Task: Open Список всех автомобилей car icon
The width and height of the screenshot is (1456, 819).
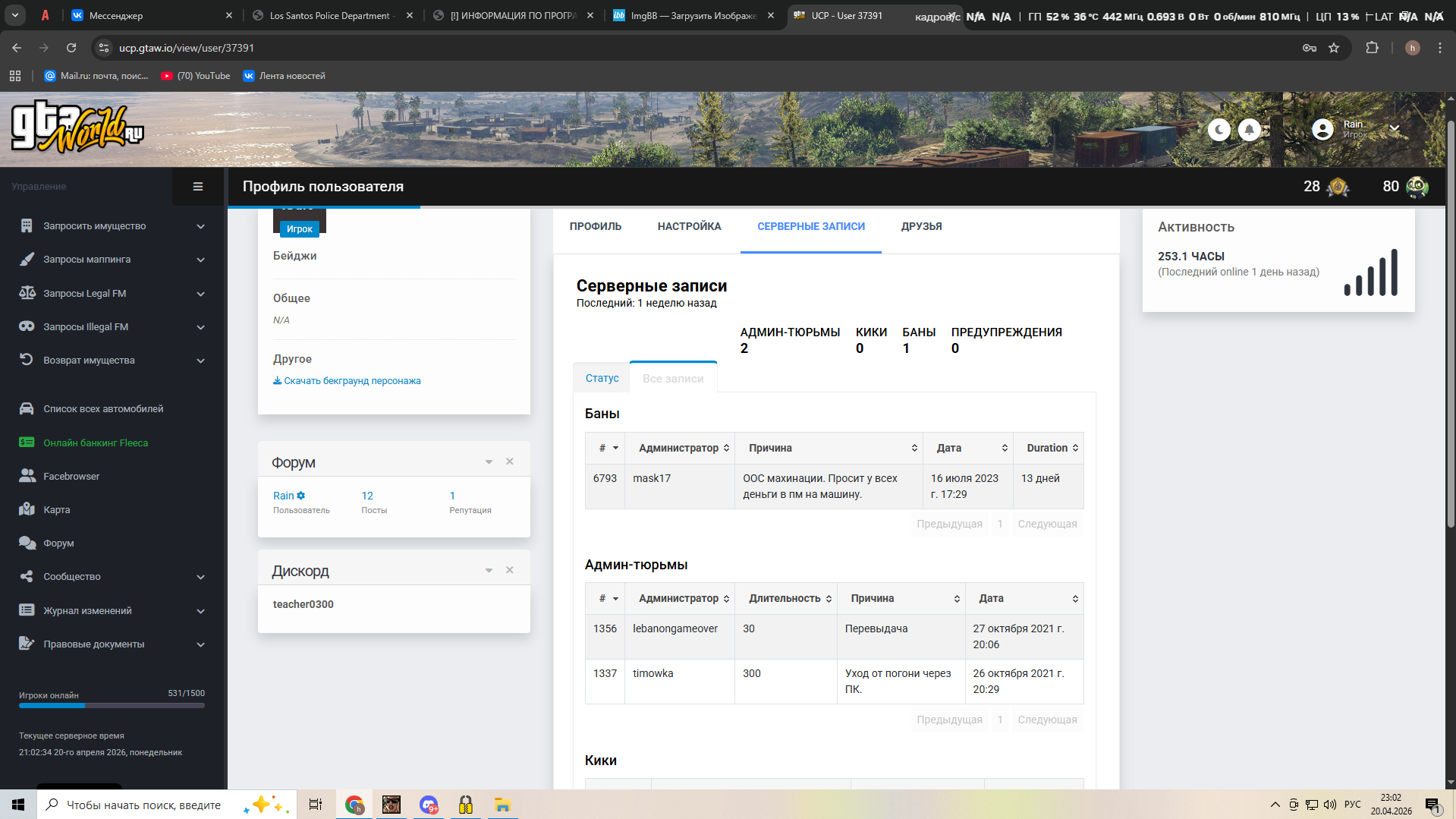Action: 27,409
